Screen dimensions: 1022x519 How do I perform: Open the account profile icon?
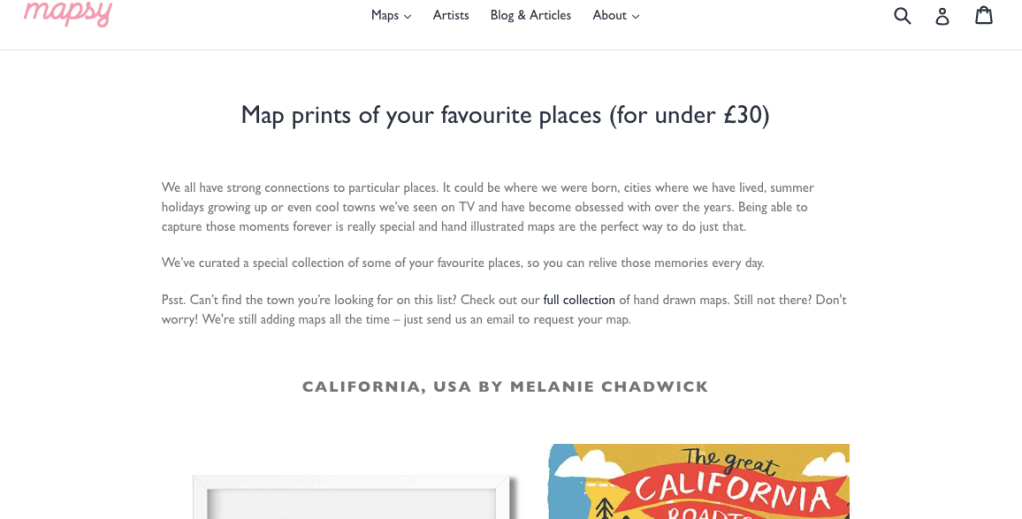coord(942,15)
